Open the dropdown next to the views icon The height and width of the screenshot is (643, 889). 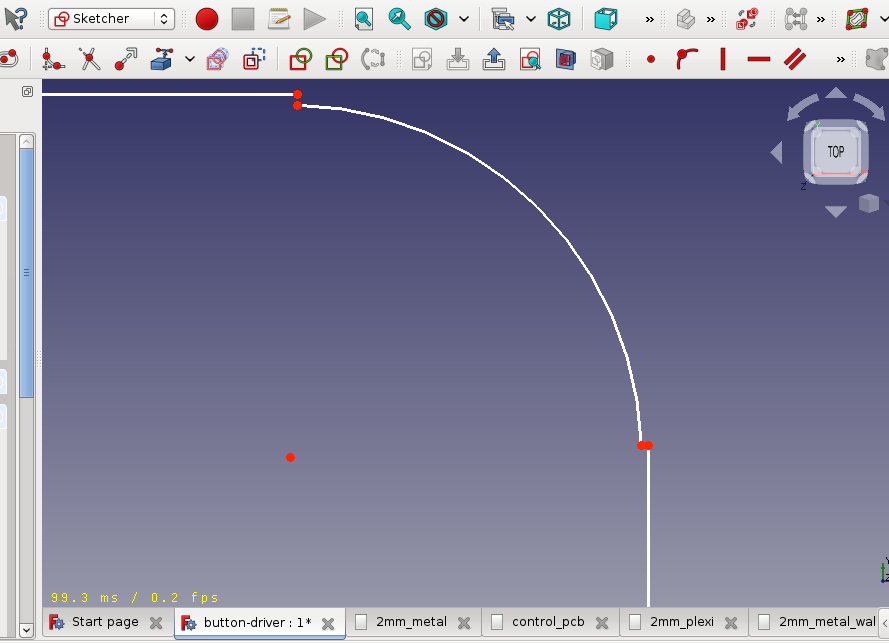click(x=530, y=18)
